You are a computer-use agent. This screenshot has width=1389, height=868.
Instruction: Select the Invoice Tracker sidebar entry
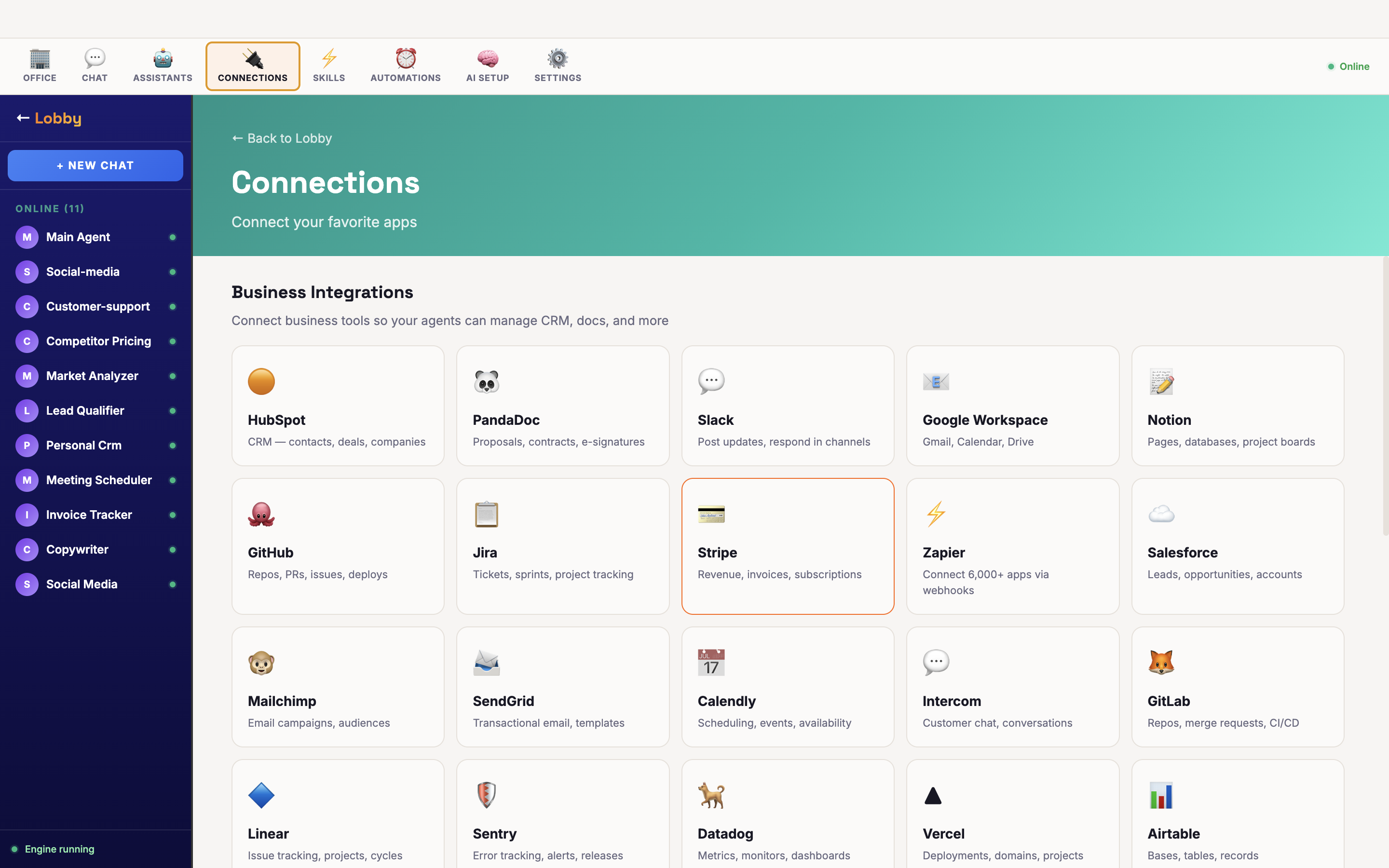click(x=88, y=515)
